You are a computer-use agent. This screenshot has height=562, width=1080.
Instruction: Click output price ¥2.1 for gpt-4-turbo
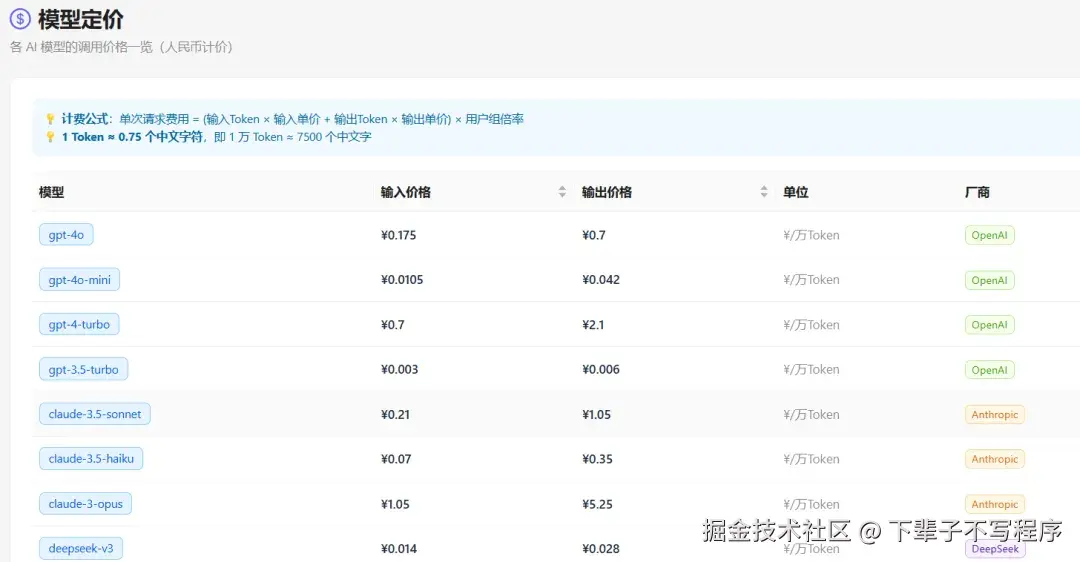click(593, 324)
